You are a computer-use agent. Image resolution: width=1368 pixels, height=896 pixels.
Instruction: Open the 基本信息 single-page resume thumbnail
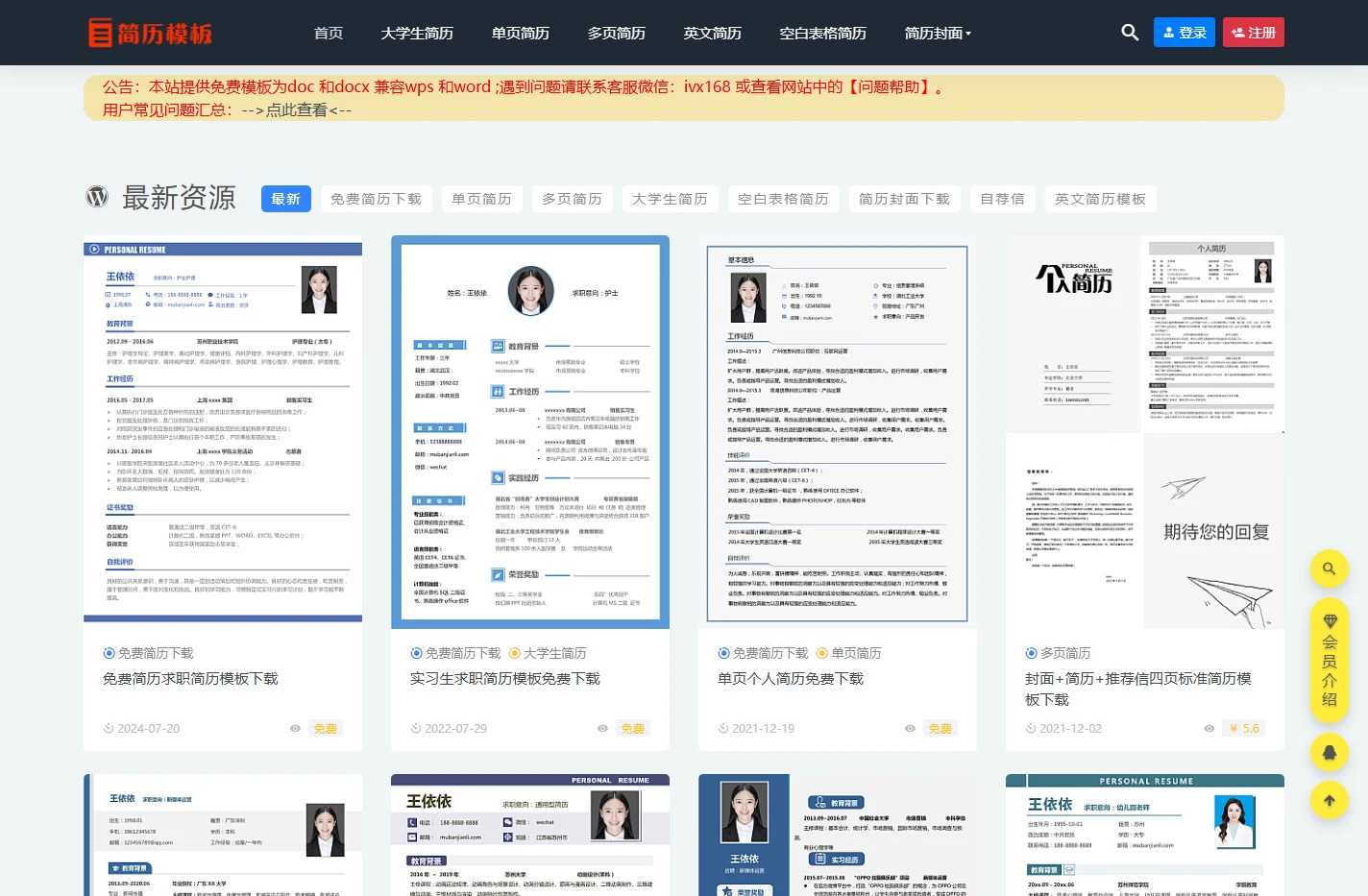tap(838, 432)
